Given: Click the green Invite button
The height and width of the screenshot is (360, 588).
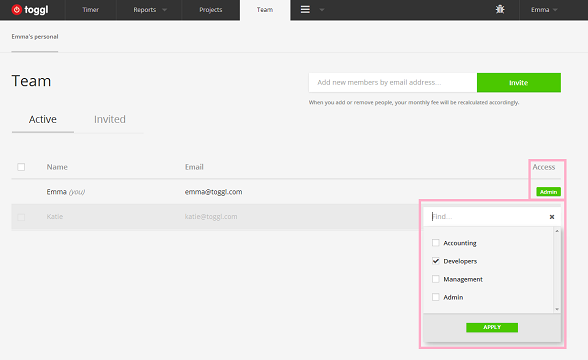Looking at the screenshot, I should pos(519,82).
